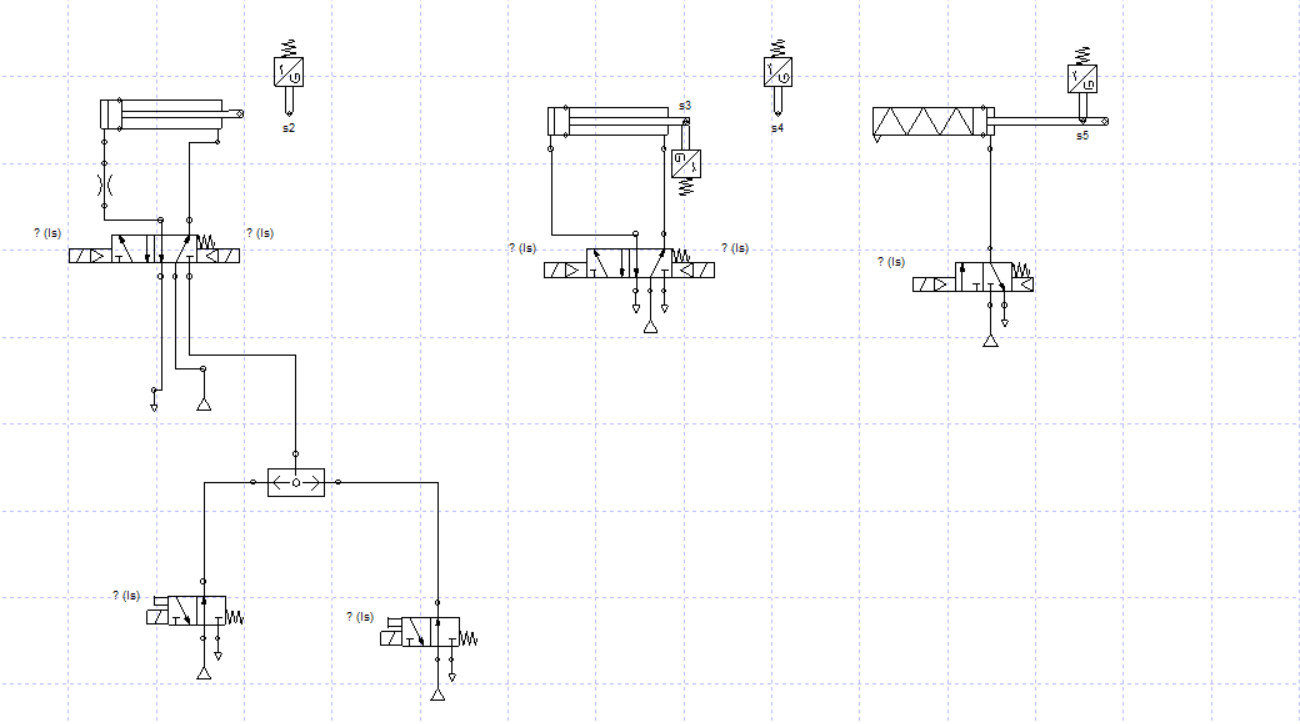Select the valve s3 mounted on middle cylinder
Screen dimensions: 1300x724
coord(684,161)
